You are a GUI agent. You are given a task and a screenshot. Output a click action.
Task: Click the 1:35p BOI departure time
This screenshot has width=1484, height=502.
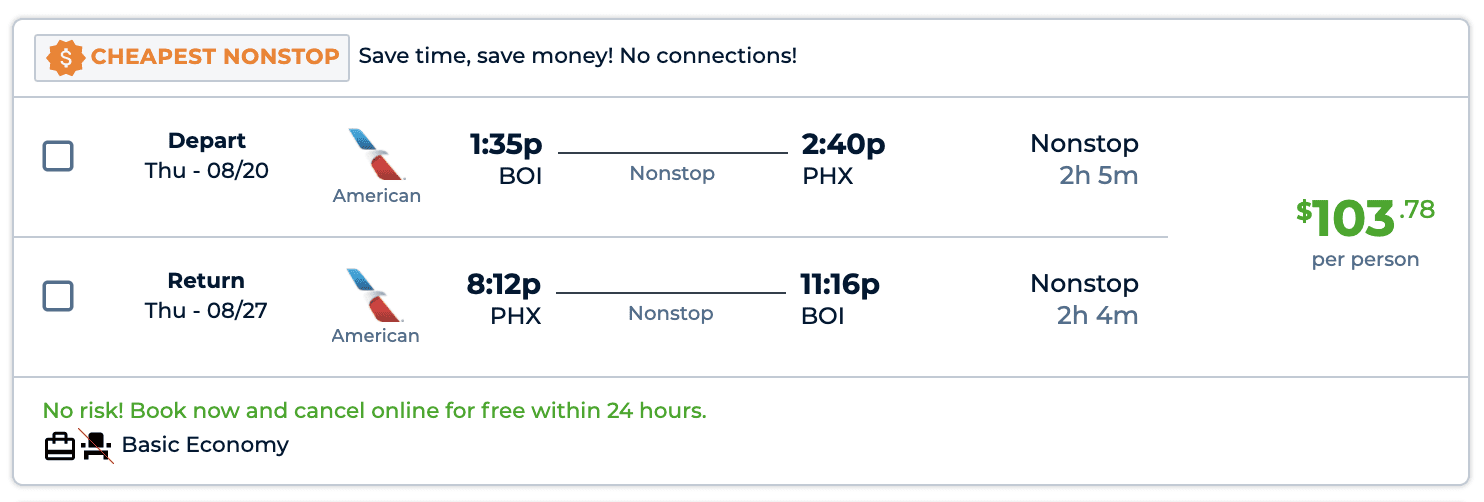pos(506,160)
